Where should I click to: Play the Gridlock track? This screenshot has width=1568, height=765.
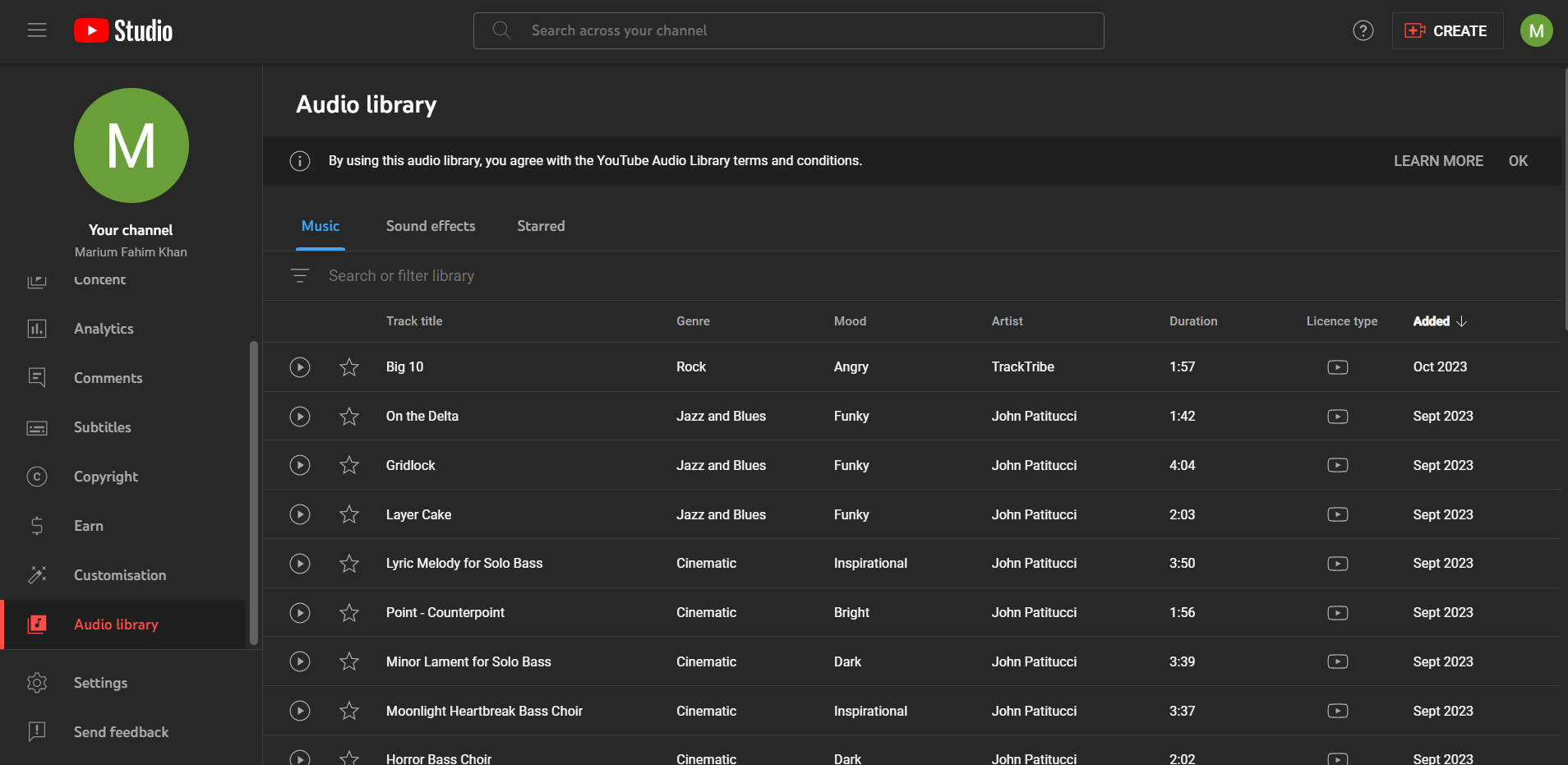coord(300,465)
